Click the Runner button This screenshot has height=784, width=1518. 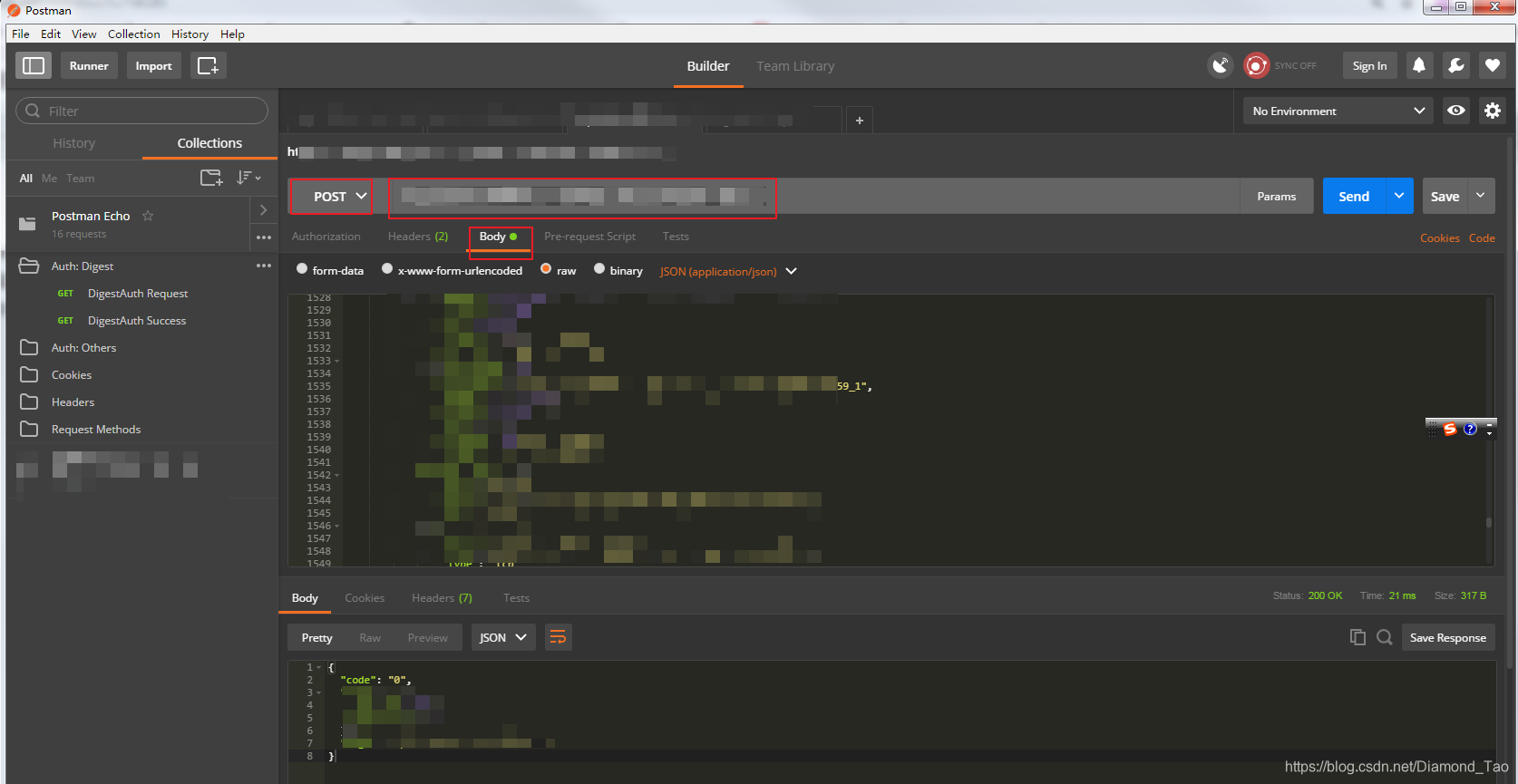coord(89,65)
